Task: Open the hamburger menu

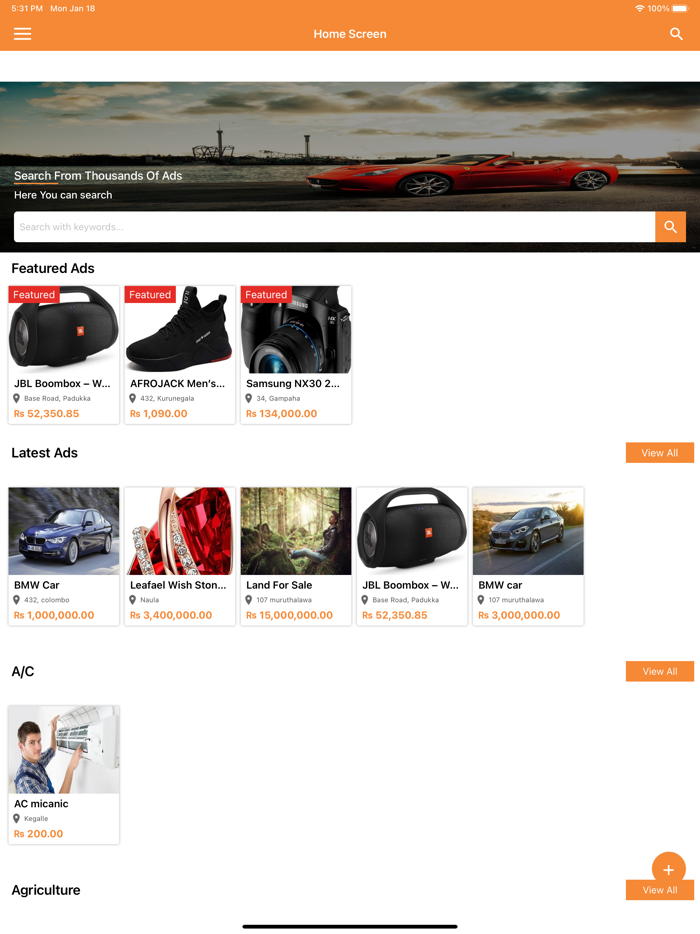Action: coord(23,34)
